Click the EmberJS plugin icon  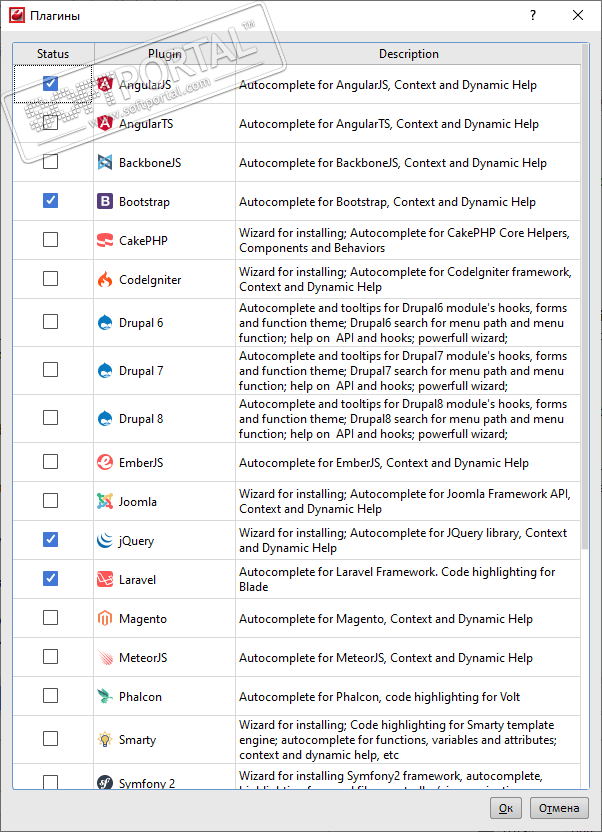[105, 462]
